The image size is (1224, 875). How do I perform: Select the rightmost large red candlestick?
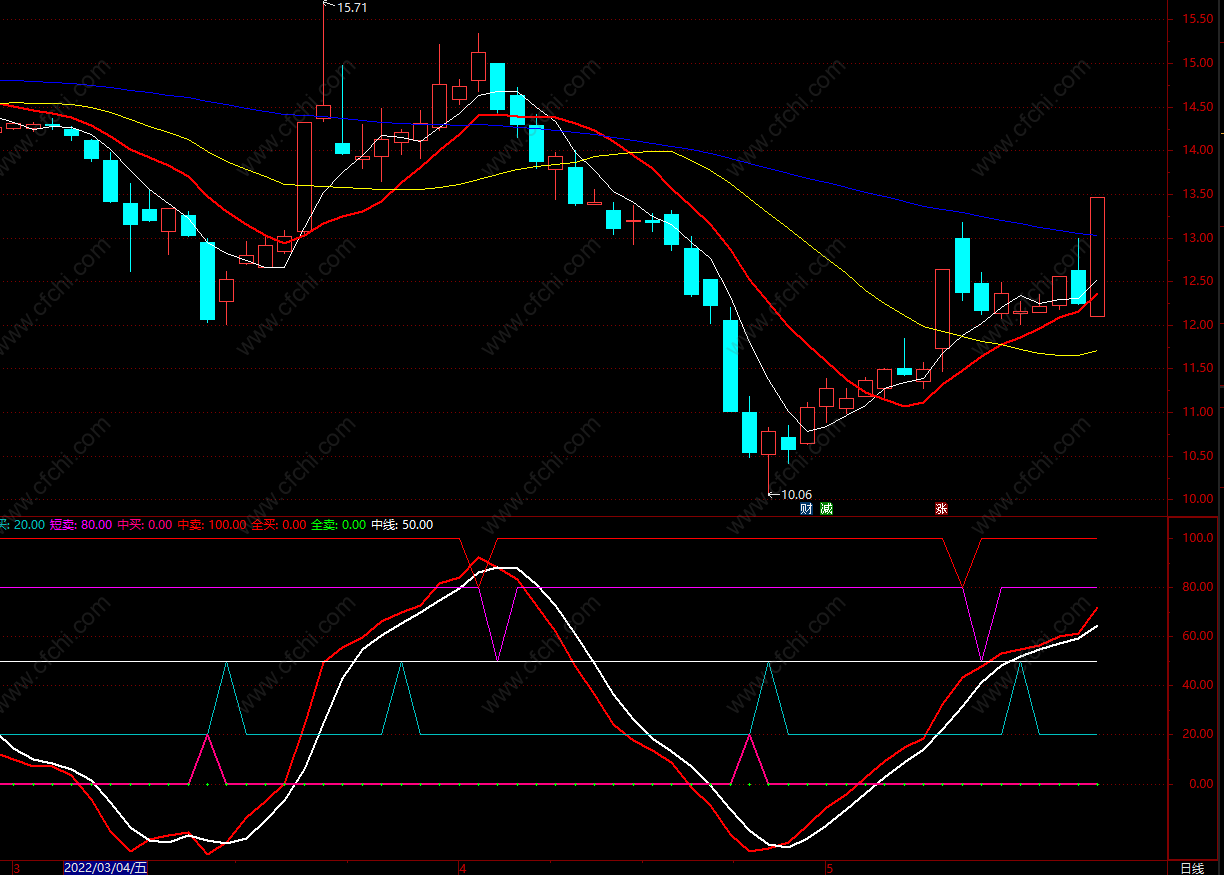click(x=1097, y=257)
